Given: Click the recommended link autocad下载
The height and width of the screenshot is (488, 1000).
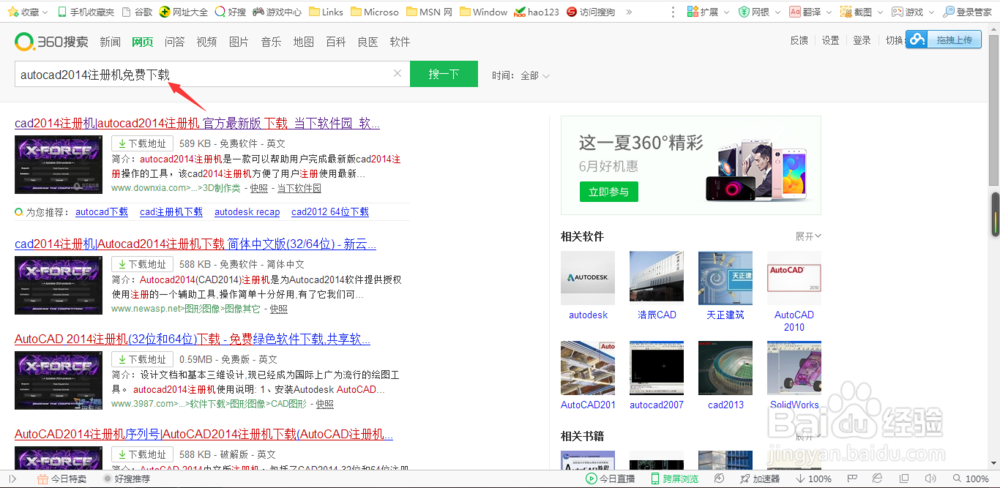Looking at the screenshot, I should pyautogui.click(x=101, y=212).
